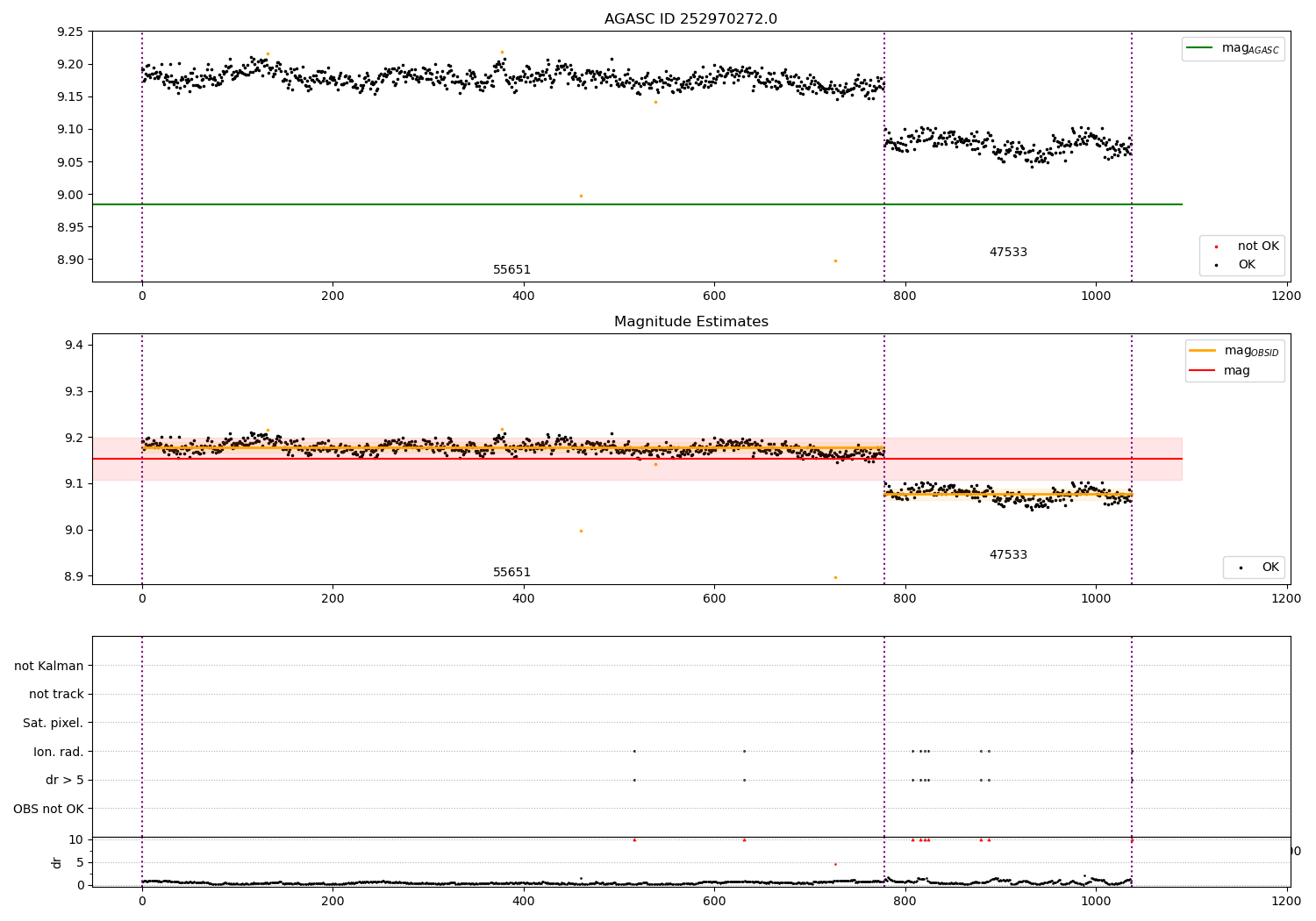This screenshot has height=921, width=1316.
Task: Click the orange outlier point at 9.00 in top plot
Action: pos(581,196)
